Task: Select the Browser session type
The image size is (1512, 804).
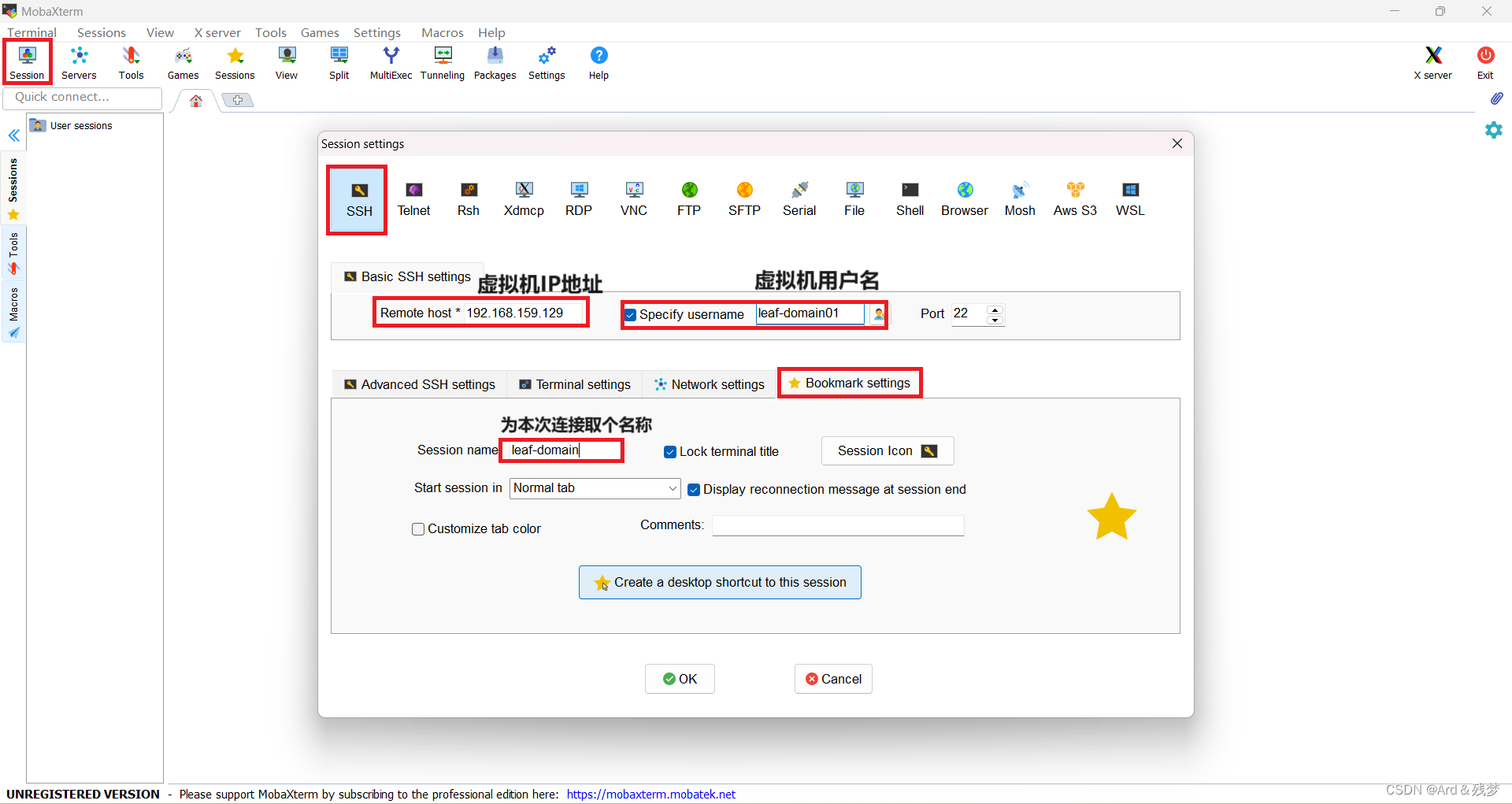Action: (965, 200)
